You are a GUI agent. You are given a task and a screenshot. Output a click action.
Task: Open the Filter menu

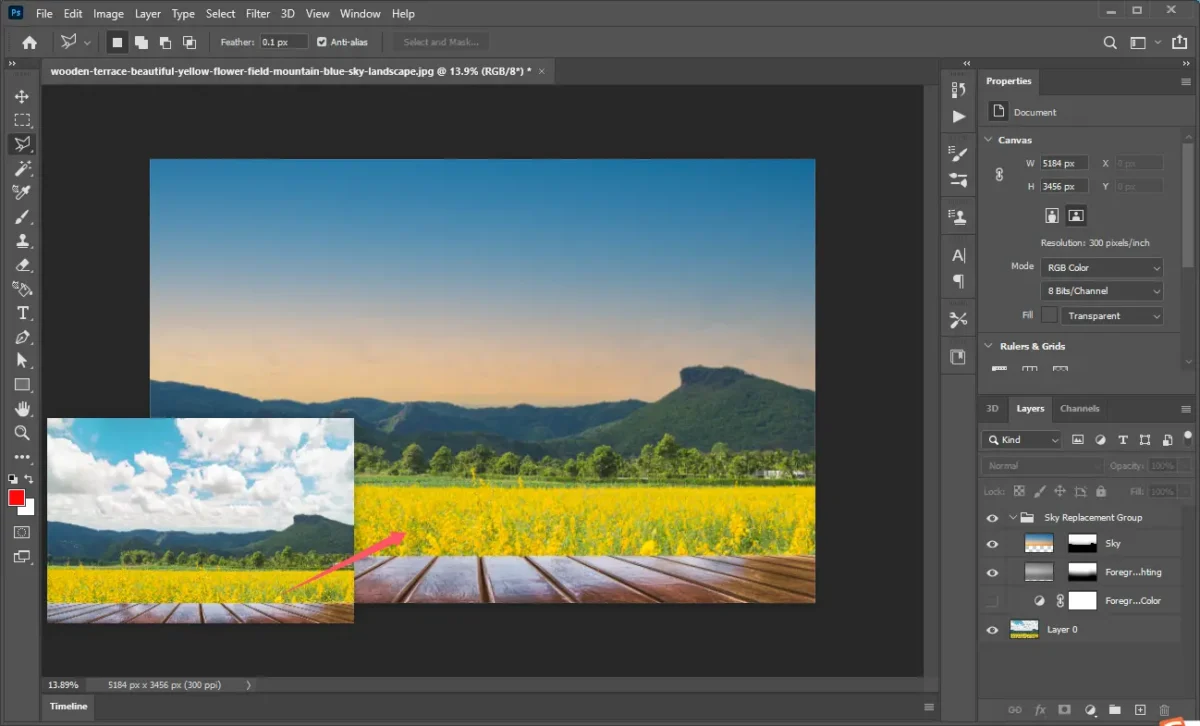(258, 14)
